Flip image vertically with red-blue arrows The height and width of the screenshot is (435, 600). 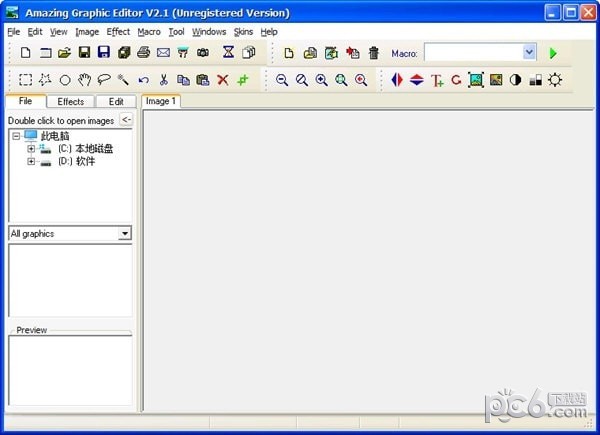[x=417, y=80]
